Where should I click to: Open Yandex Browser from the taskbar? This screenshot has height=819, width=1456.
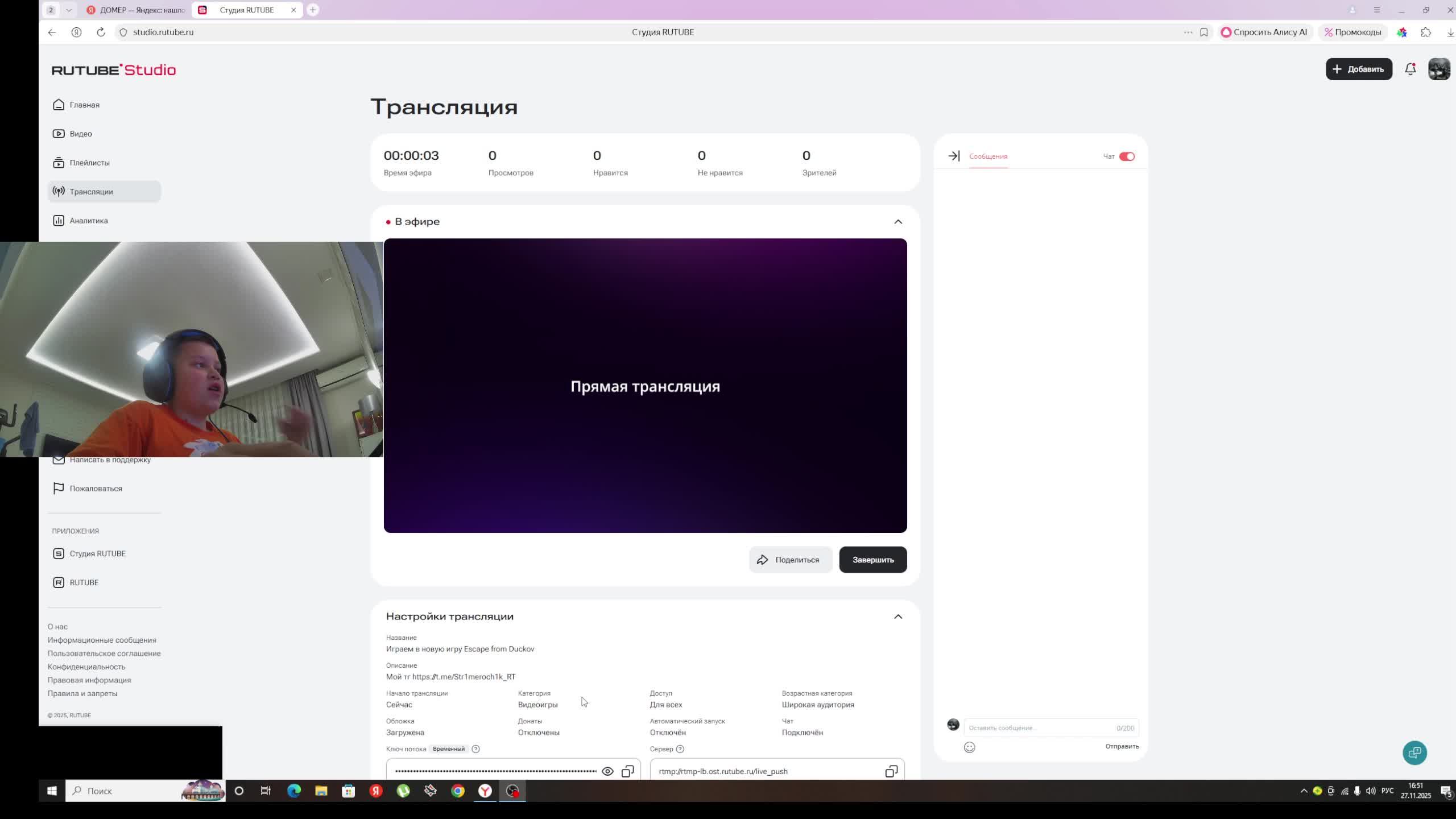[x=485, y=791]
